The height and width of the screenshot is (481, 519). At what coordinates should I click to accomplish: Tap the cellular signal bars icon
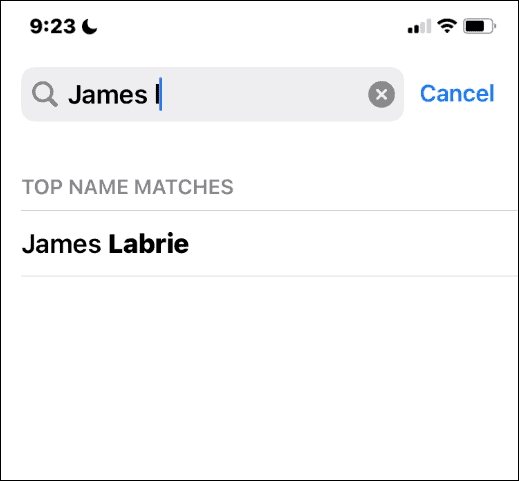[x=419, y=26]
